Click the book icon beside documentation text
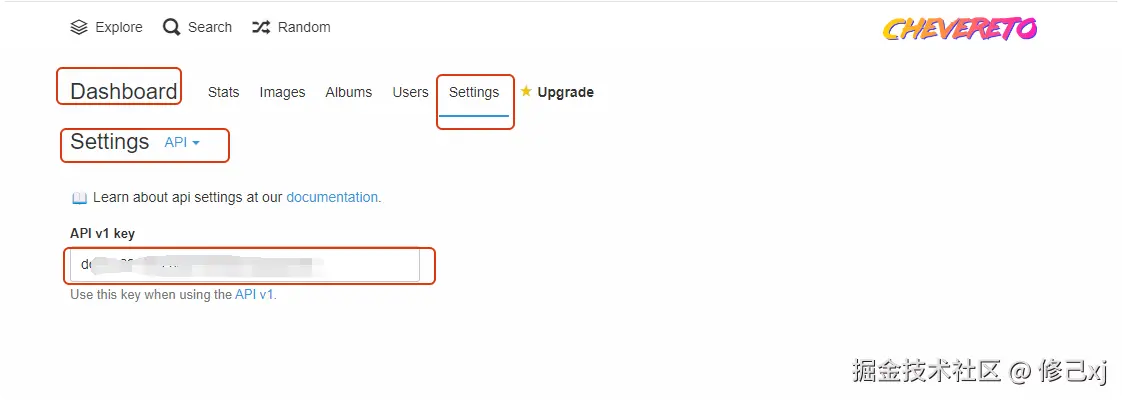 click(x=79, y=198)
